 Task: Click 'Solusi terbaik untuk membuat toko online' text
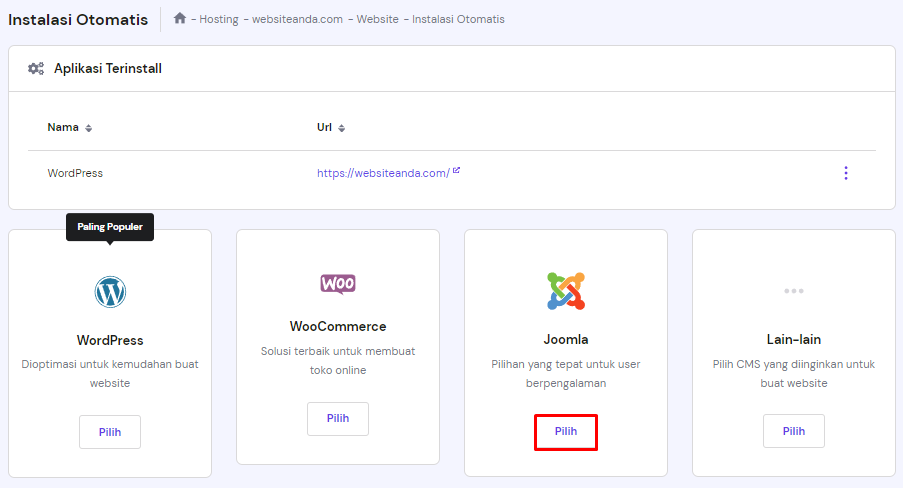click(x=338, y=361)
